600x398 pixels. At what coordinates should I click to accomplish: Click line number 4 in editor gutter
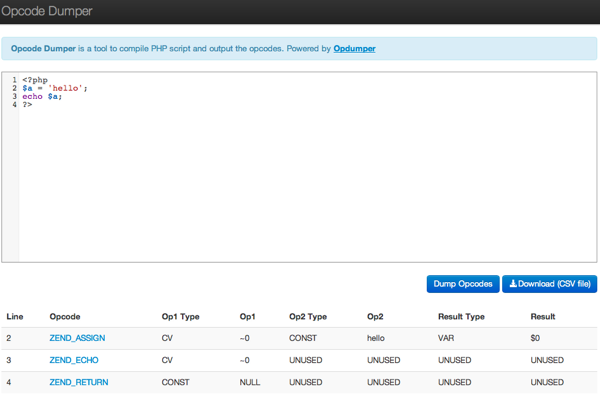tap(14, 104)
